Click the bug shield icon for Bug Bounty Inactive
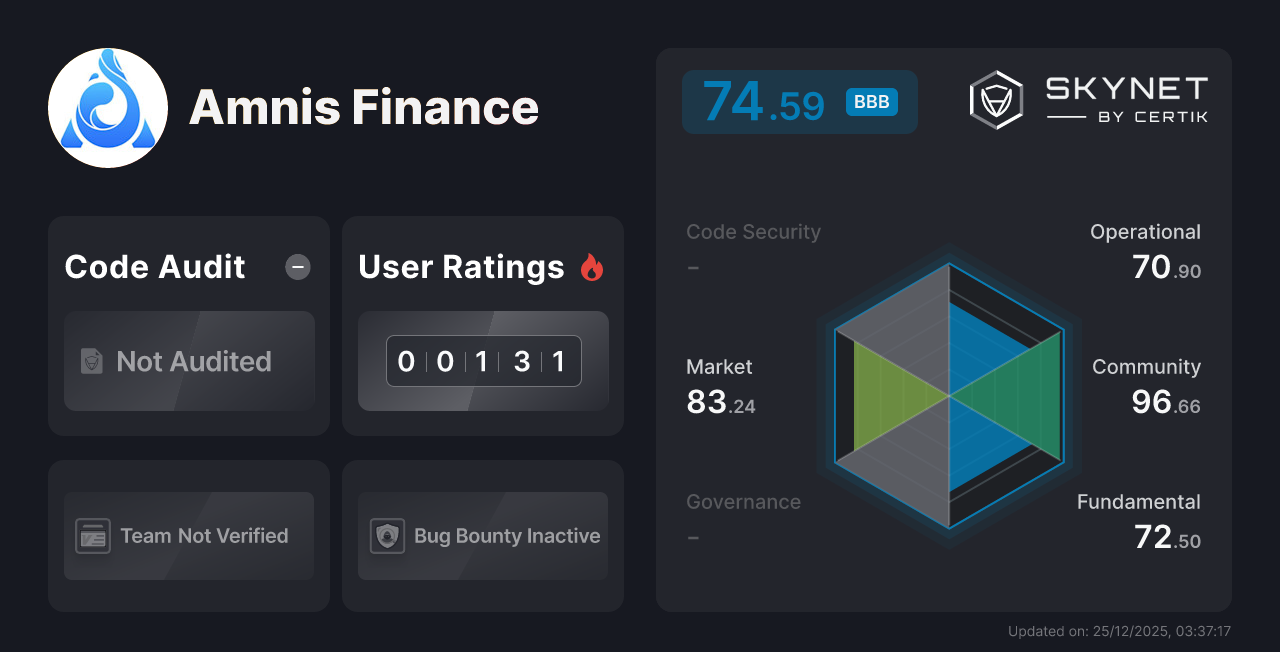 [x=388, y=536]
